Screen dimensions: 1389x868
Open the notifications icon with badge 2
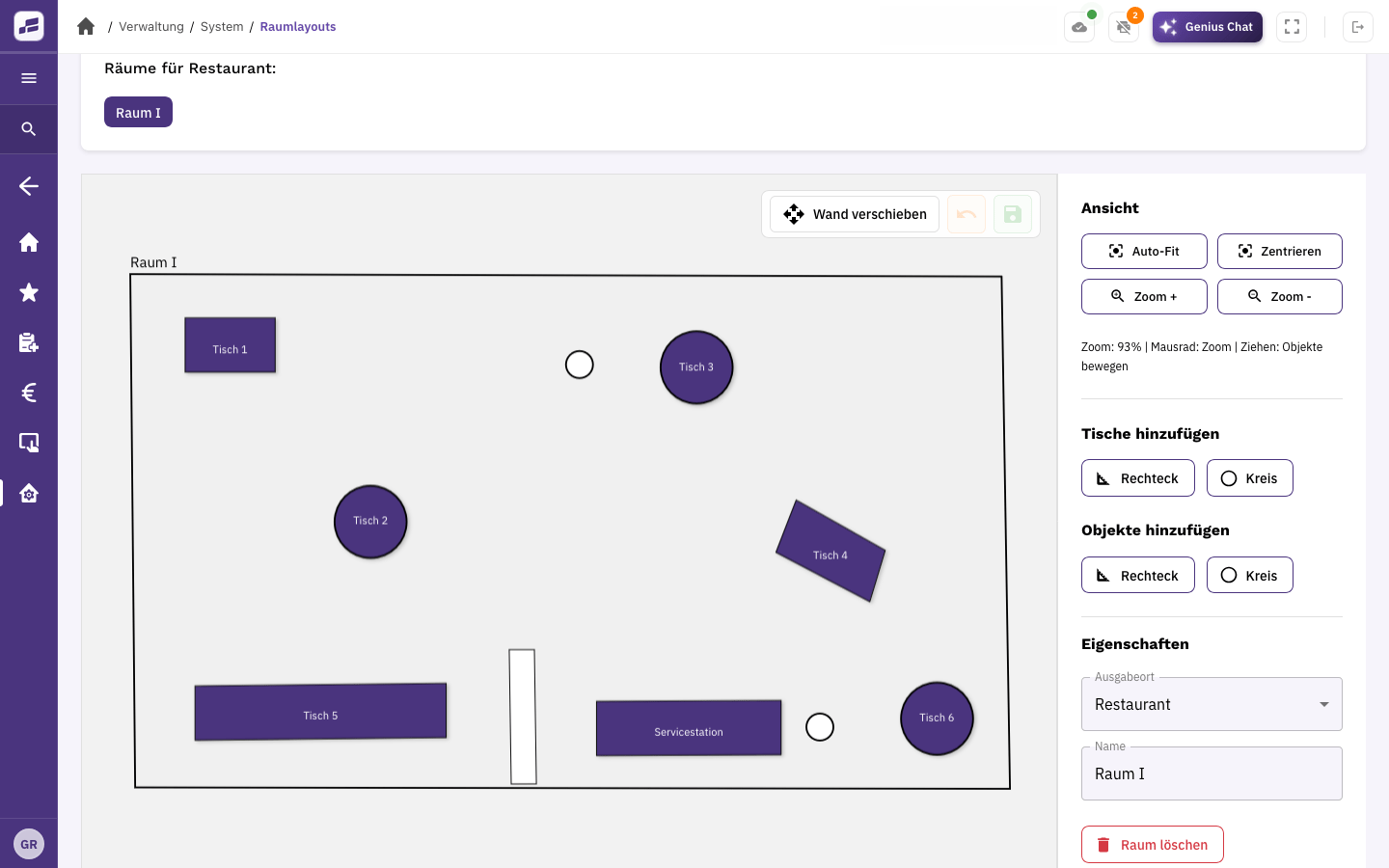click(x=1124, y=27)
